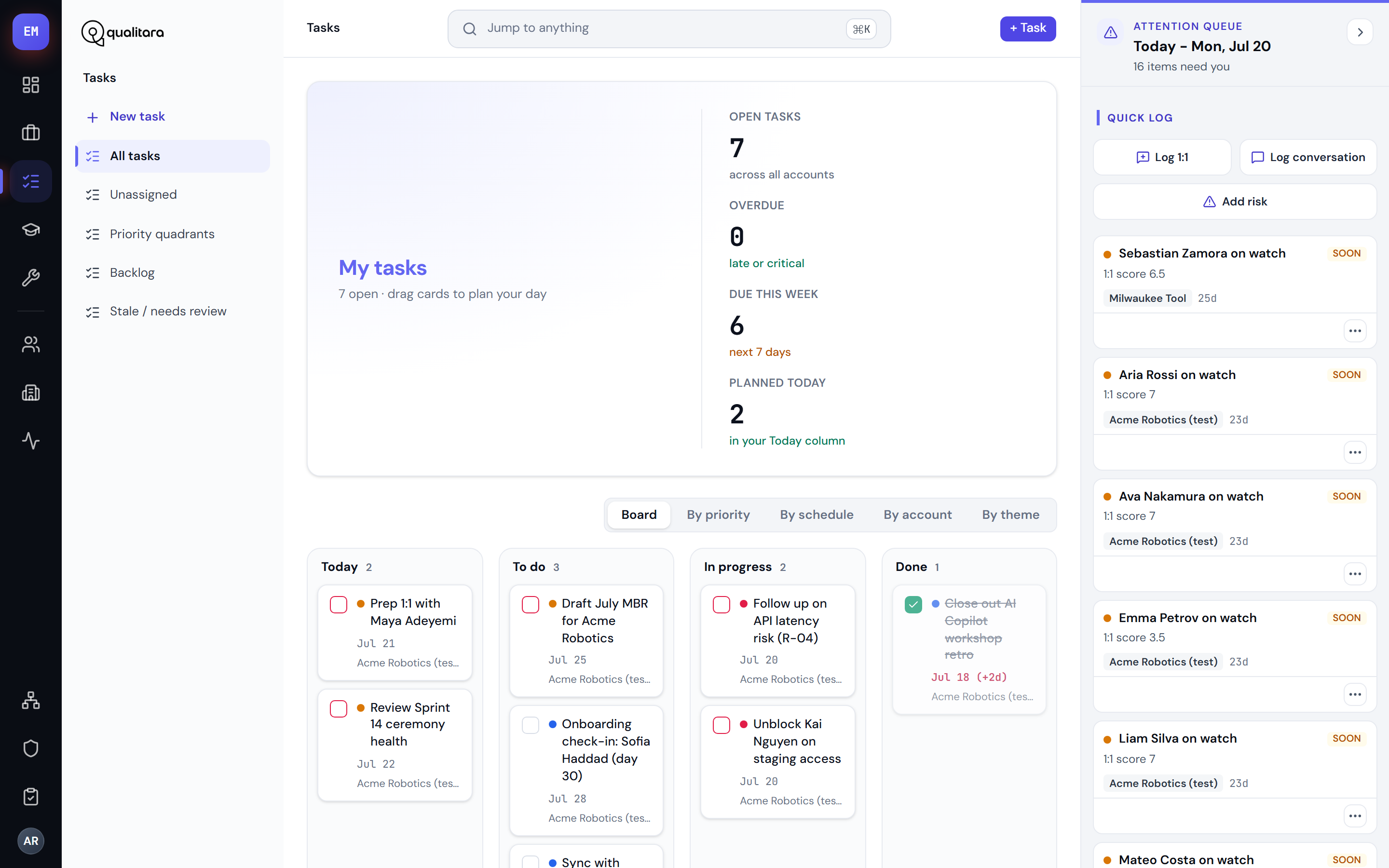Click the EM workspace avatar
The image size is (1389, 868).
(x=31, y=31)
